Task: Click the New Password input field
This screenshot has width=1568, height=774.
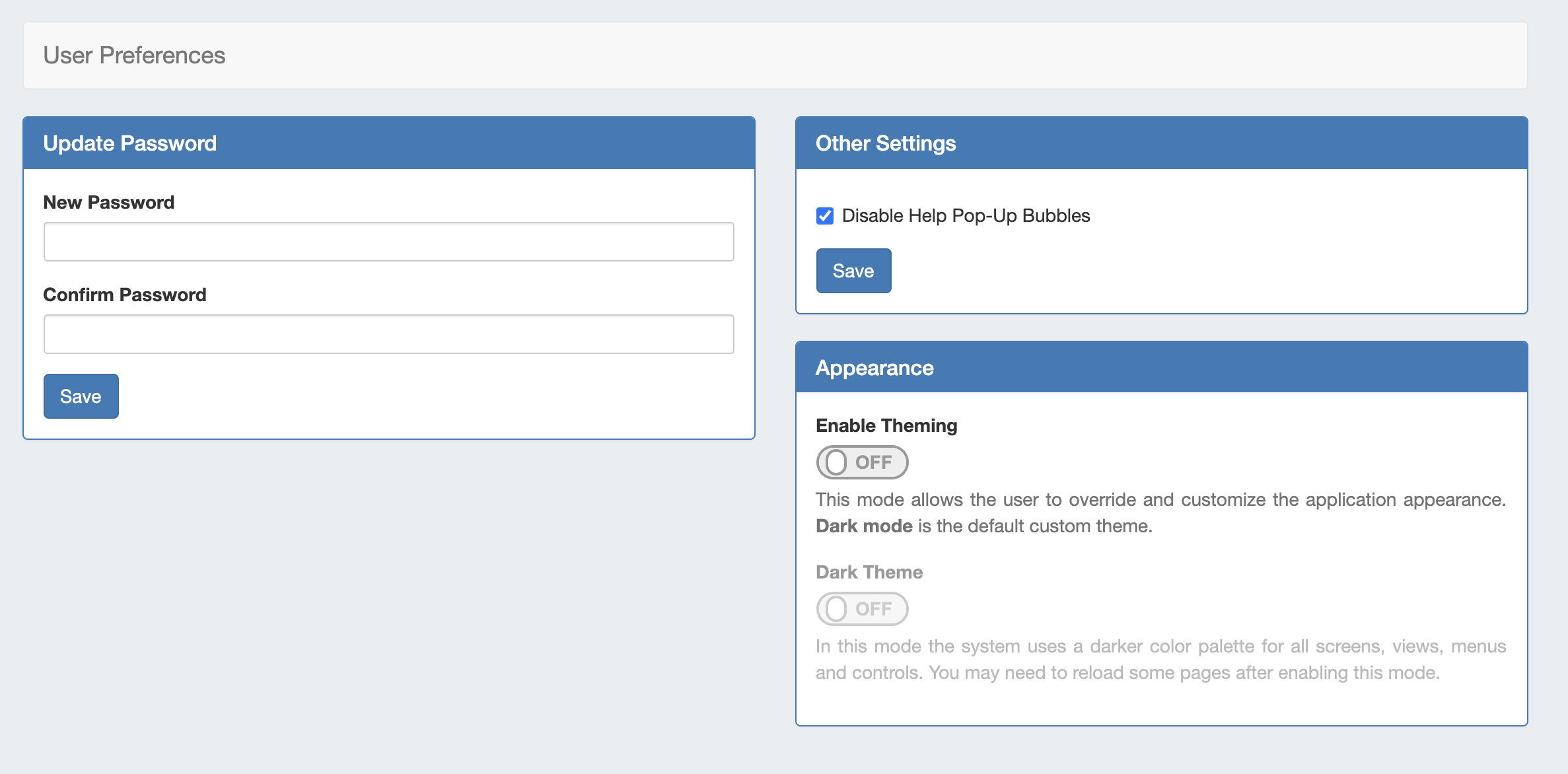Action: (388, 242)
